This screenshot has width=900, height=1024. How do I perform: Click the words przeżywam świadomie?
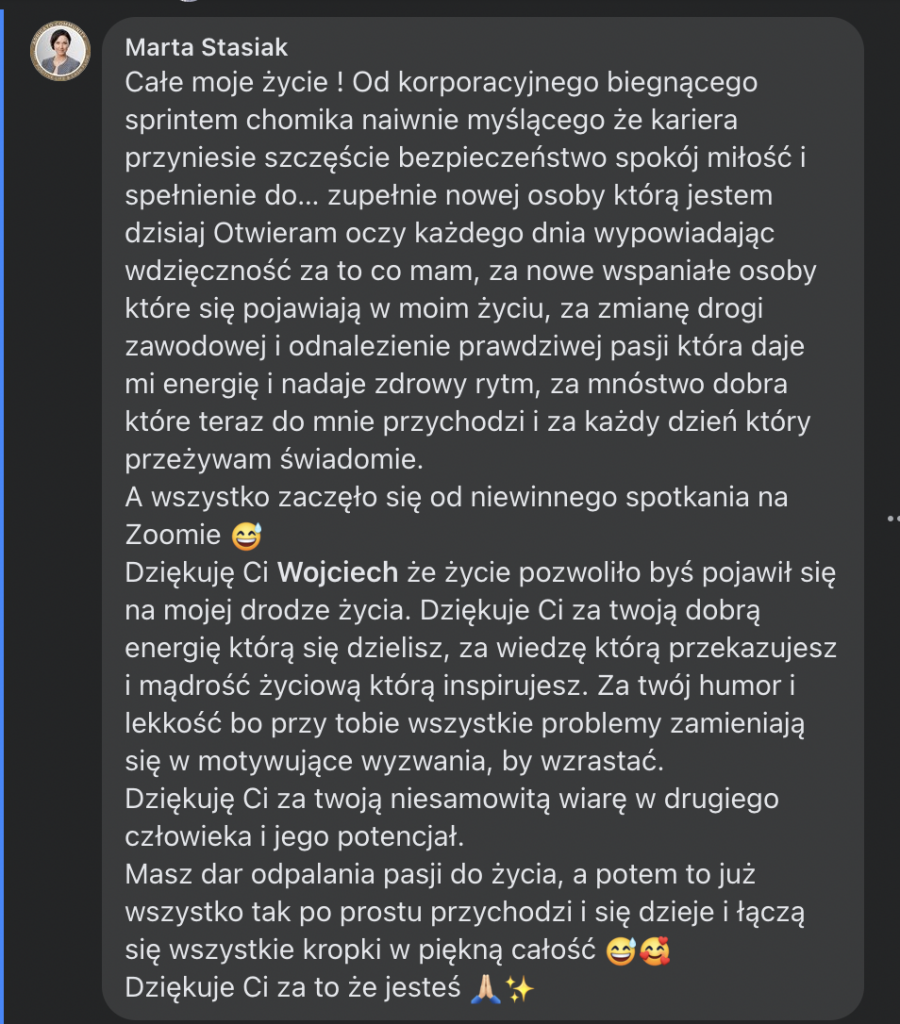[274, 460]
